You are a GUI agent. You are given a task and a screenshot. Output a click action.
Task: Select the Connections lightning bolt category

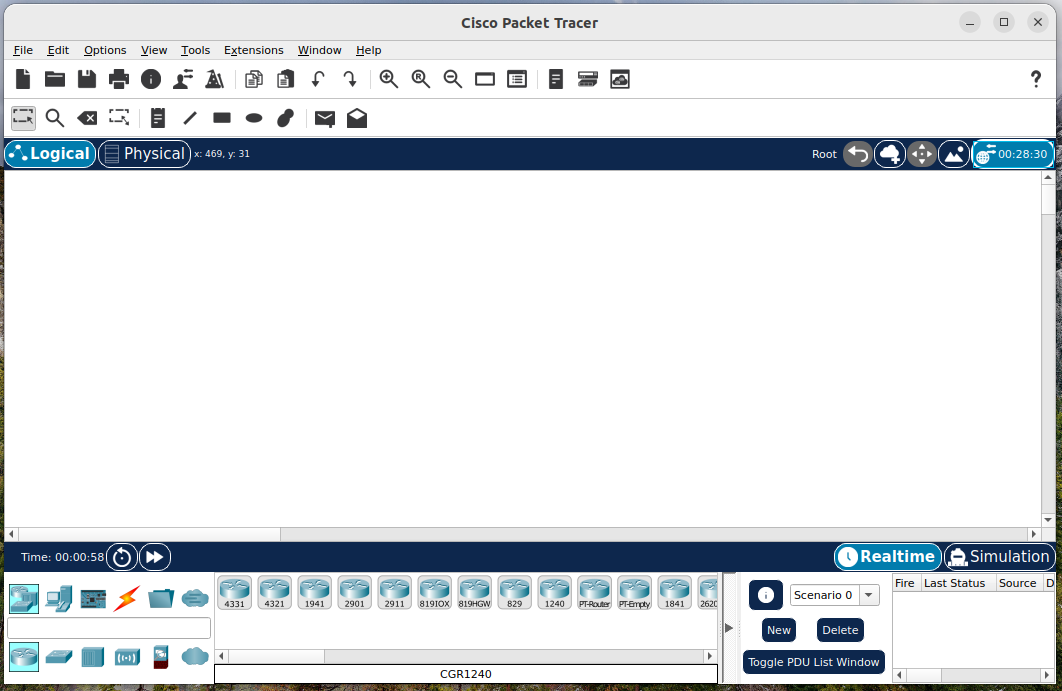click(x=127, y=599)
